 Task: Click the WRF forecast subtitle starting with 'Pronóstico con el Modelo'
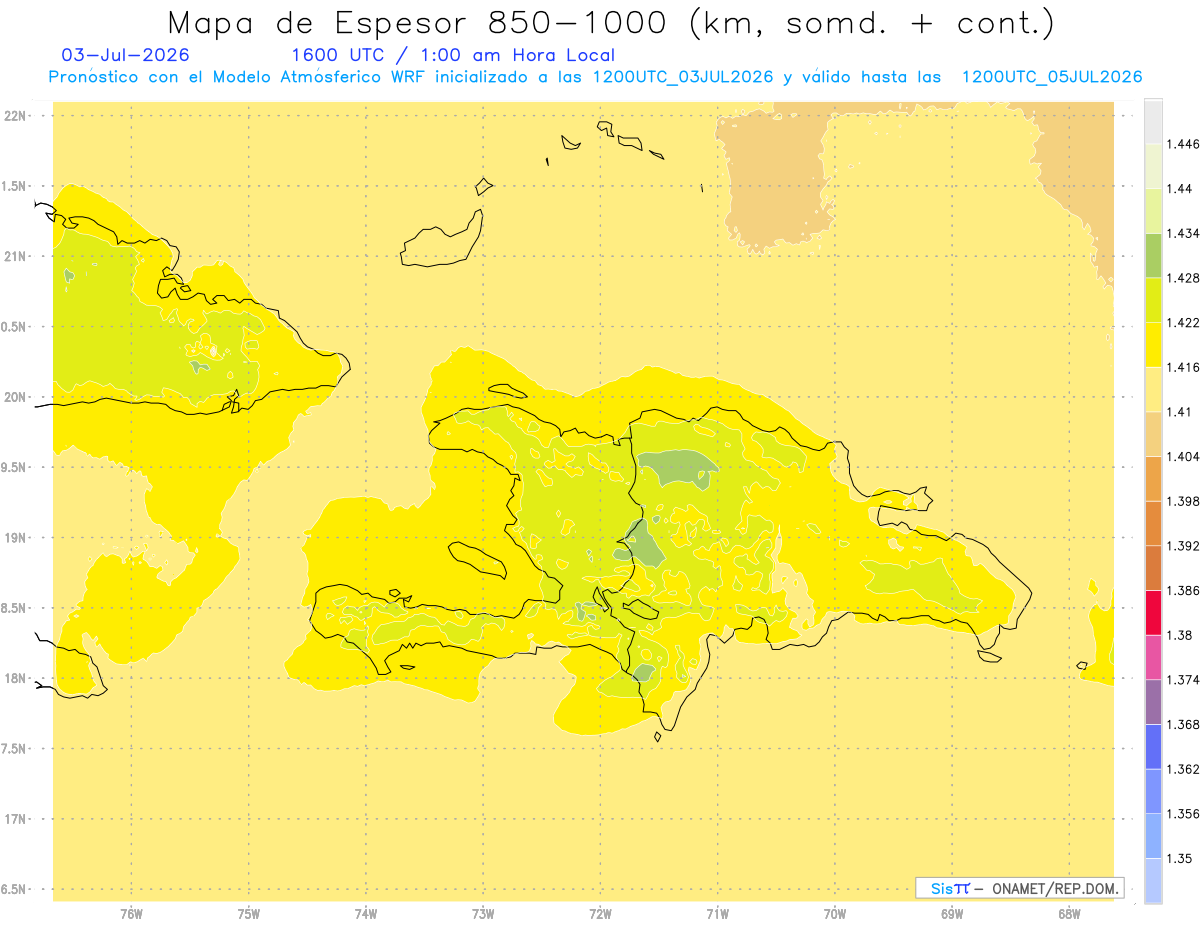pyautogui.click(x=595, y=77)
